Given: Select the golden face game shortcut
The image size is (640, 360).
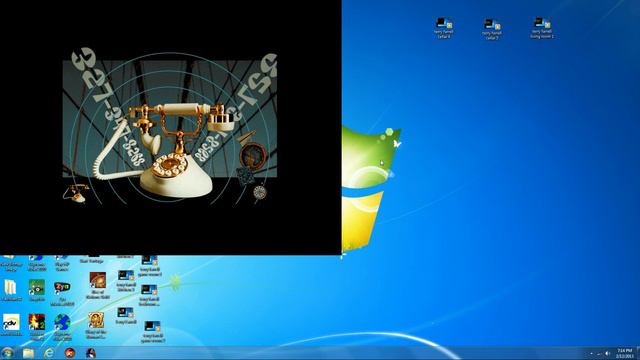Looking at the screenshot, I should click(x=96, y=325).
